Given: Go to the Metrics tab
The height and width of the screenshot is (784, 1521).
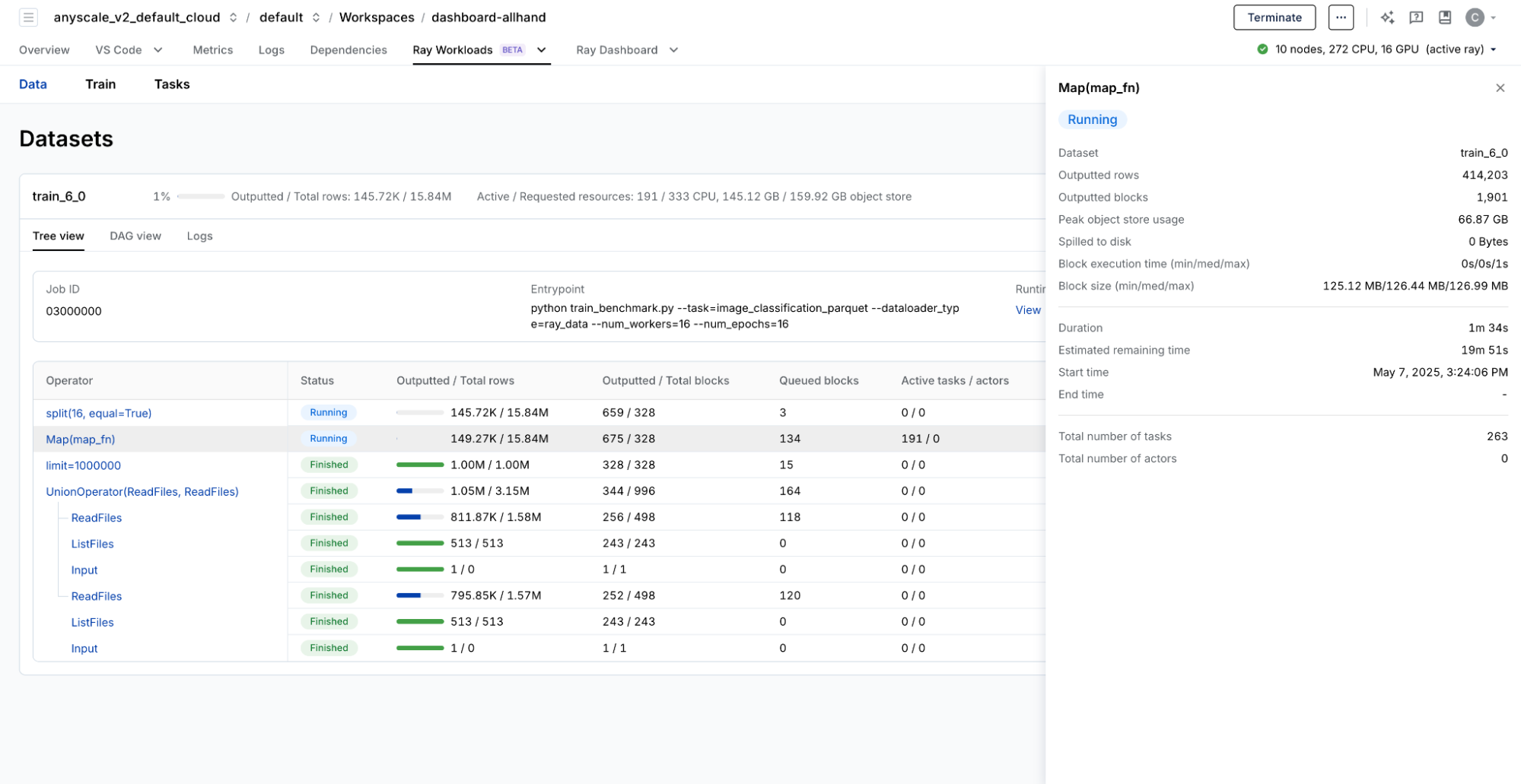Looking at the screenshot, I should click(x=212, y=50).
